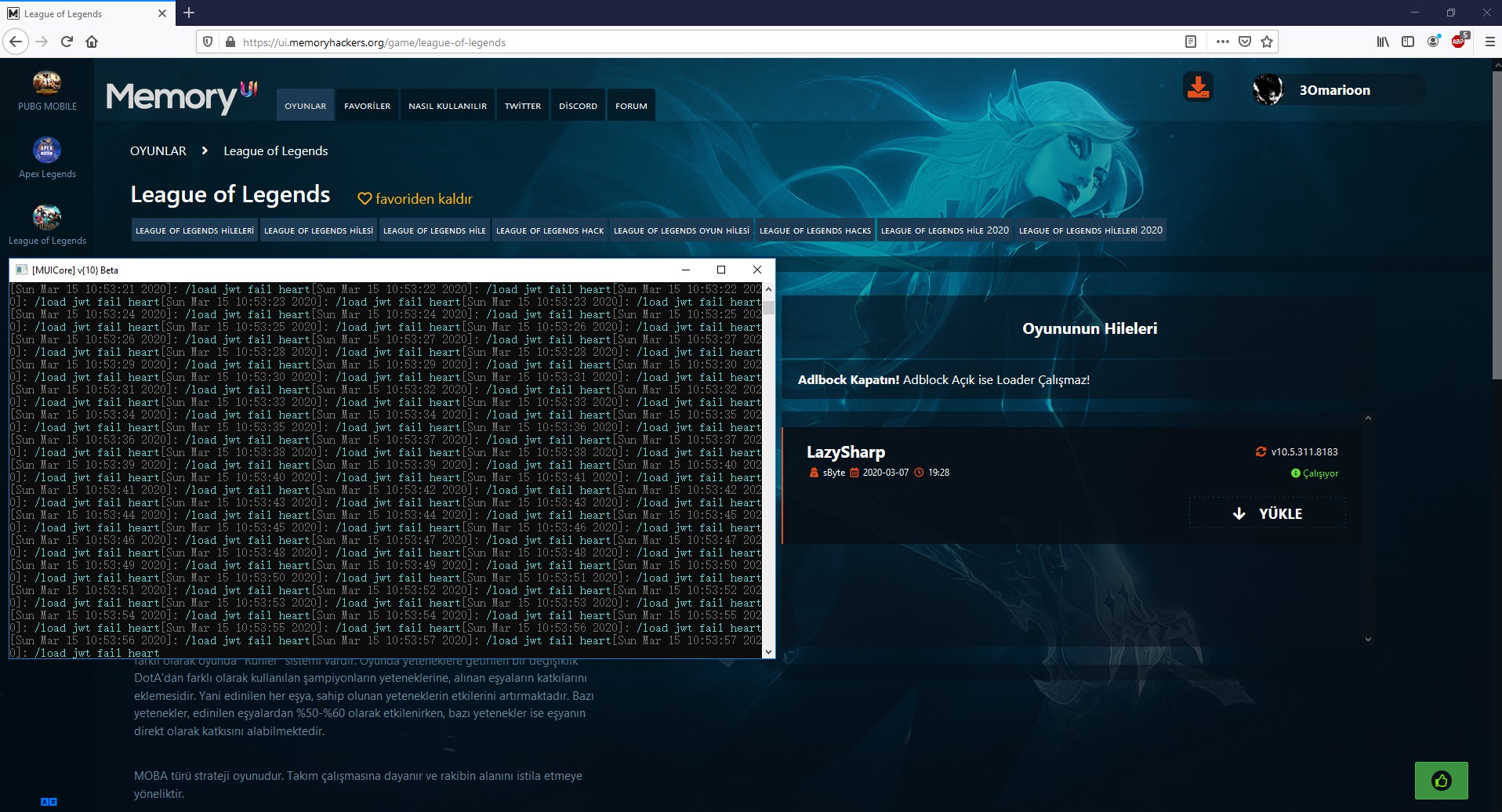Image resolution: width=1502 pixels, height=812 pixels.
Task: Open PUBG MOBILE game from sidebar
Action: point(47,91)
